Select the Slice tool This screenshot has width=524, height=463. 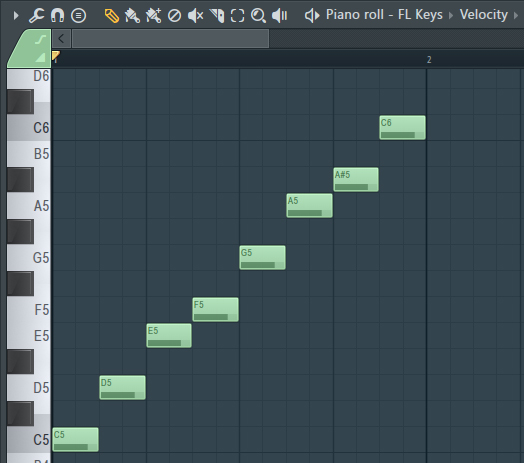click(x=217, y=15)
